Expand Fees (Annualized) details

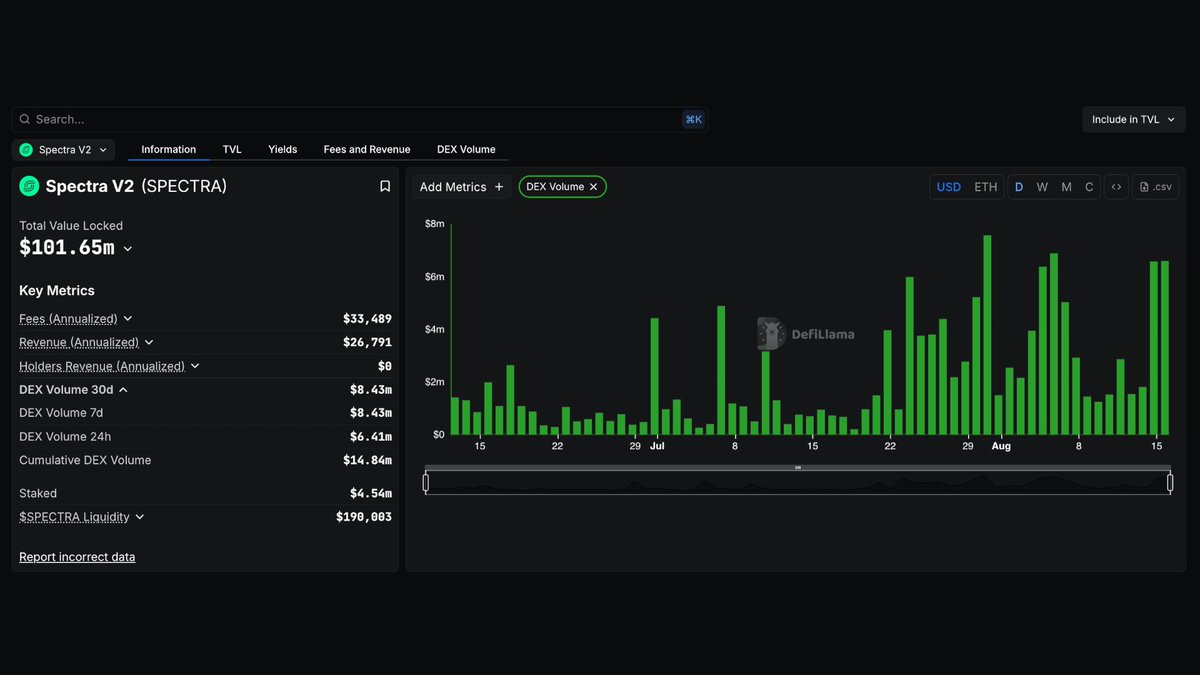coord(128,319)
